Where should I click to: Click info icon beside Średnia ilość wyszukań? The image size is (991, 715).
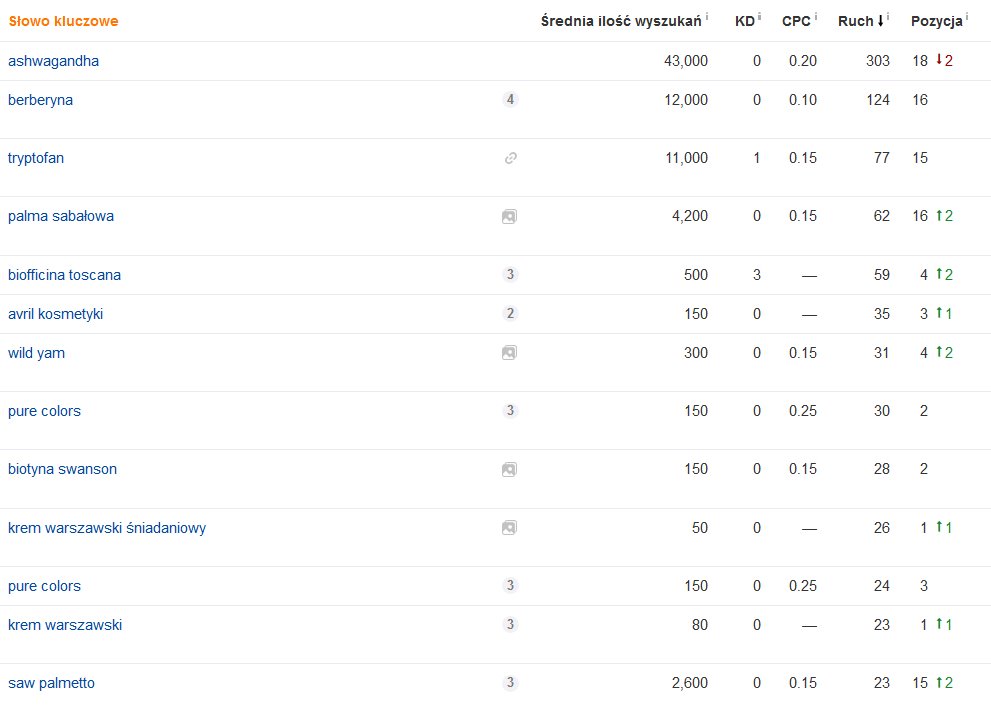(706, 17)
